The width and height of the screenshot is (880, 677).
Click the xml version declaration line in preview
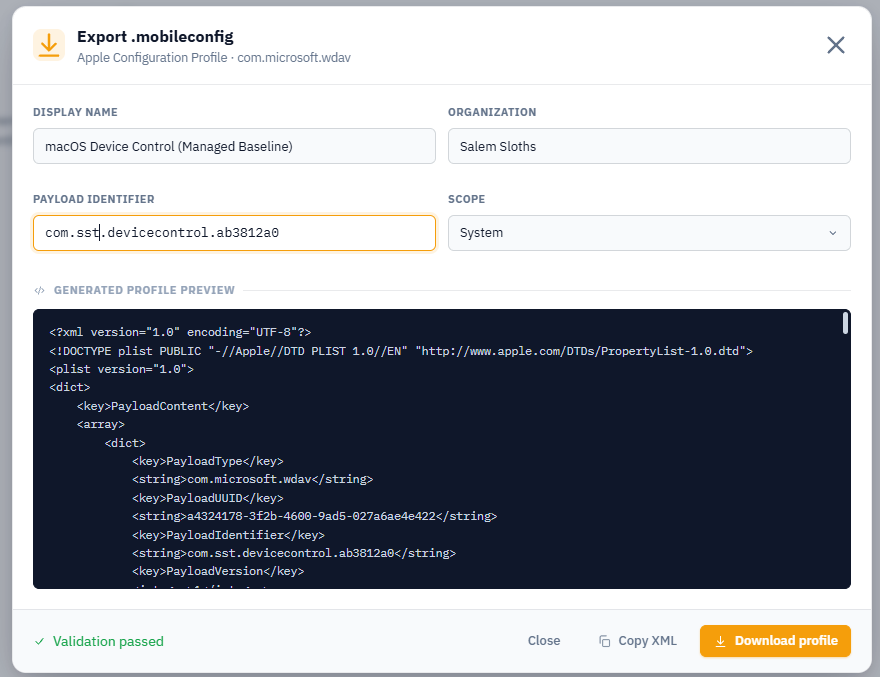coord(180,332)
